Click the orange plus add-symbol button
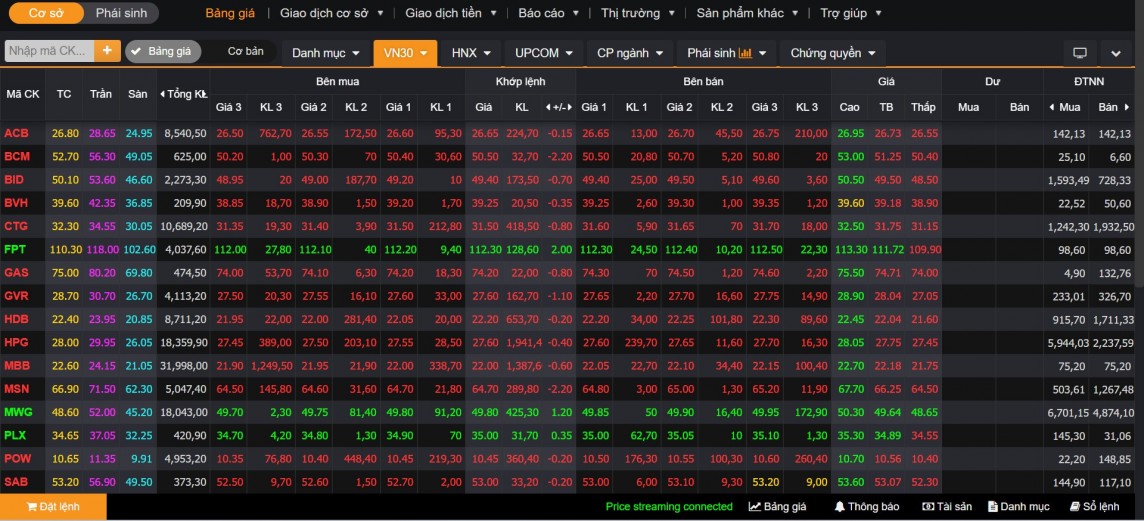 (108, 51)
